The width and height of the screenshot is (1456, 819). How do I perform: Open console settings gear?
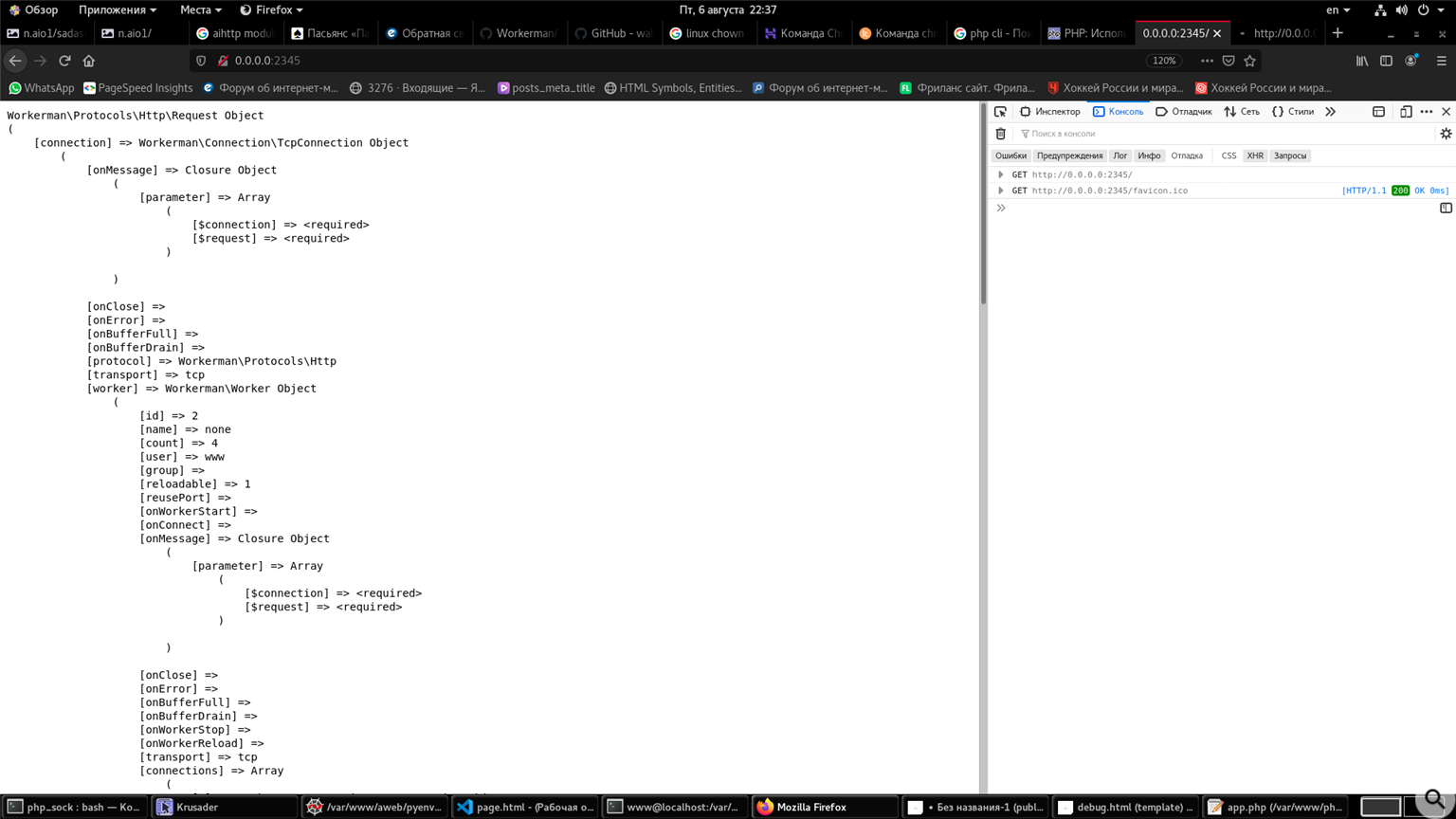[1446, 134]
